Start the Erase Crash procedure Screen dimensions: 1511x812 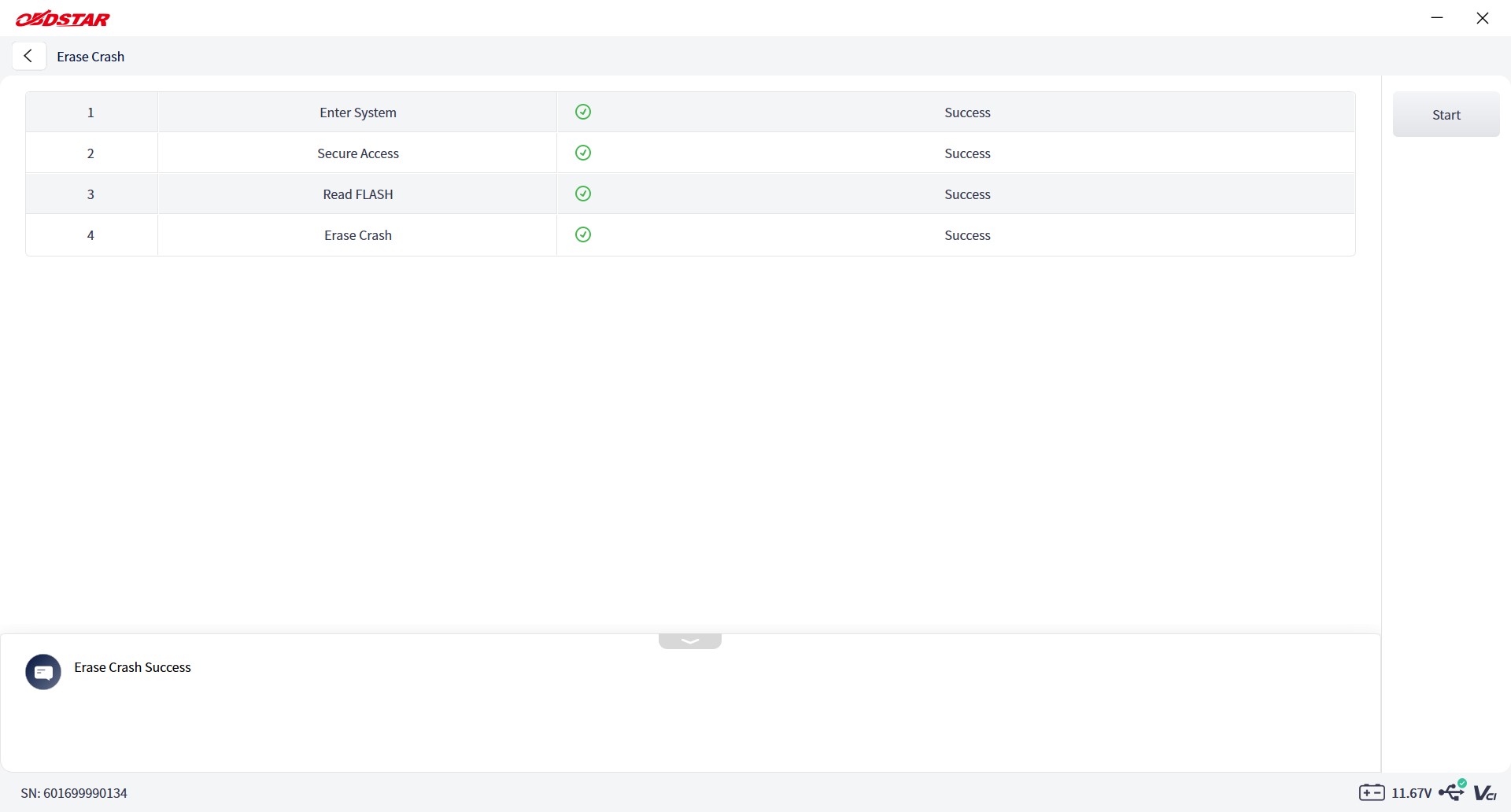pyautogui.click(x=1446, y=114)
